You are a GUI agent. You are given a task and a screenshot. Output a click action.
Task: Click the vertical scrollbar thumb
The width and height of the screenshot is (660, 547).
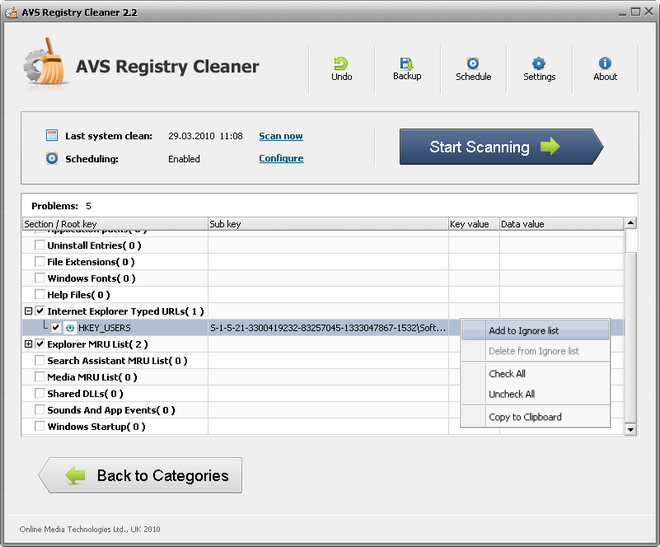click(630, 336)
